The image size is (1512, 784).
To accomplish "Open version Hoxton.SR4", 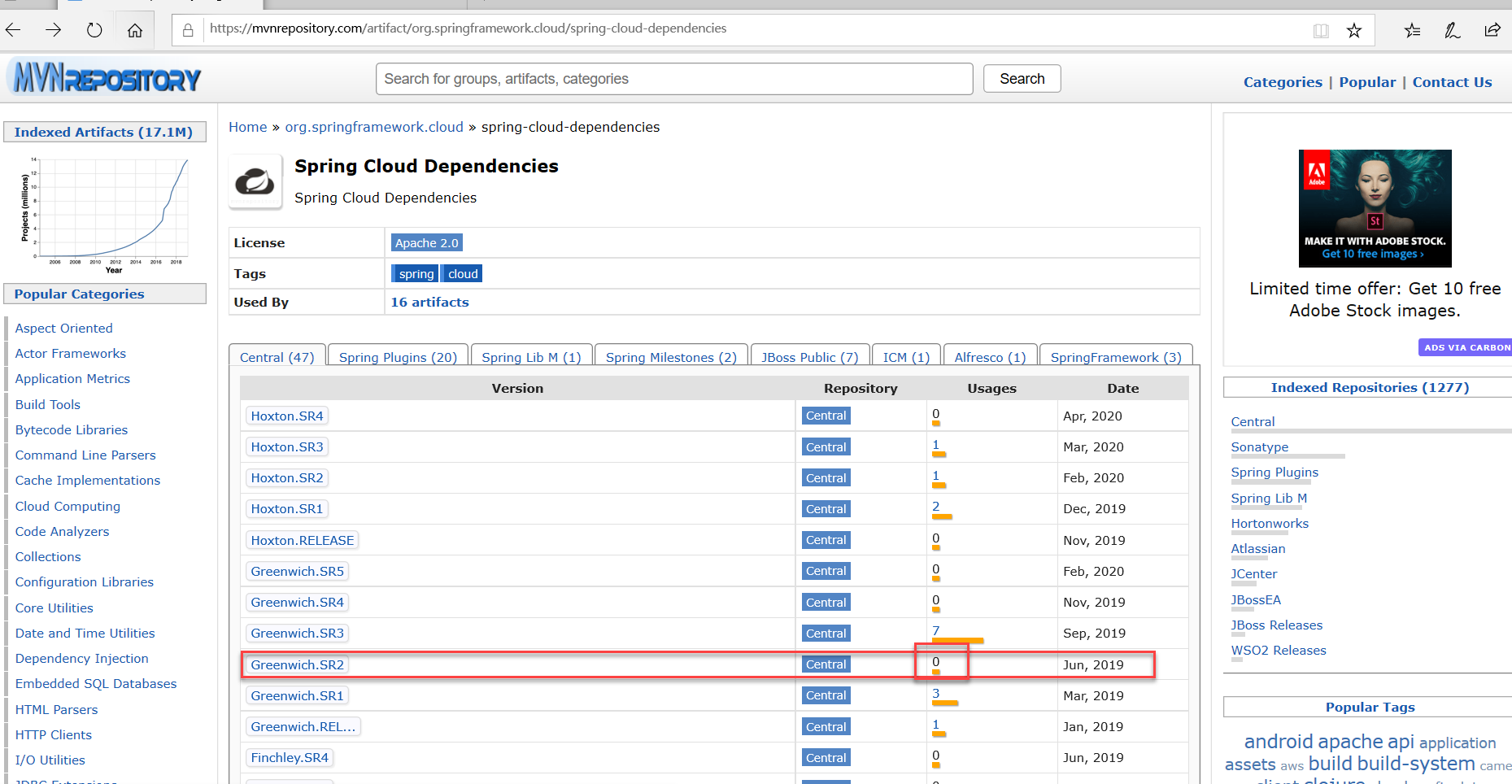I will pyautogui.click(x=287, y=416).
